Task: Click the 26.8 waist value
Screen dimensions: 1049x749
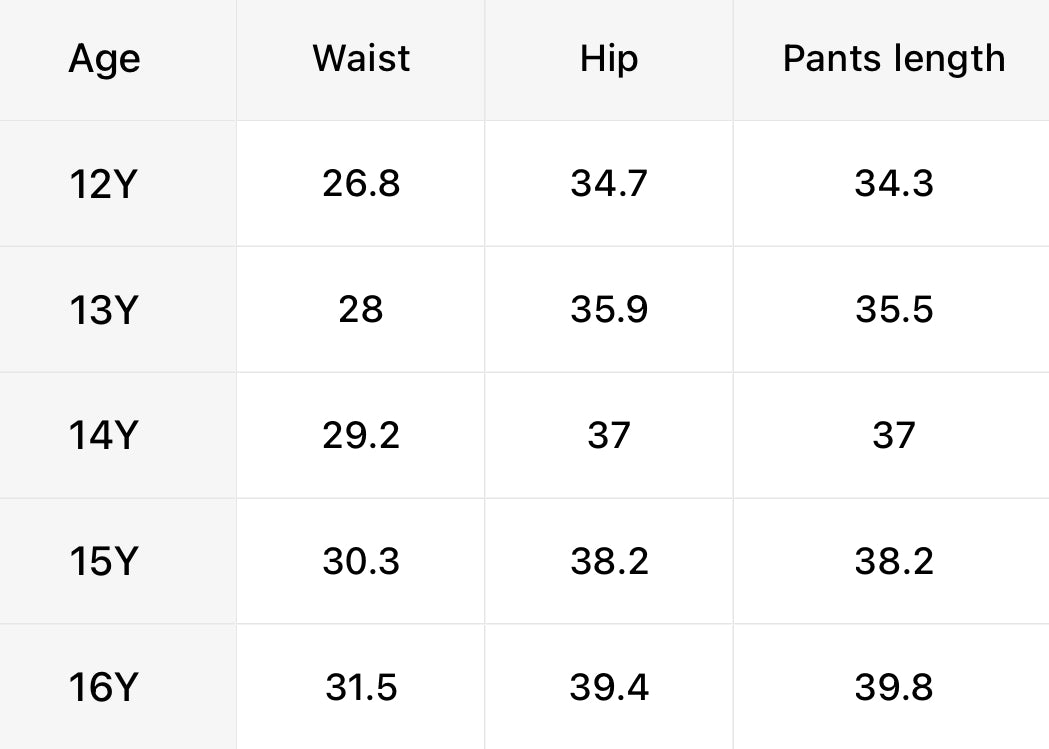Action: (361, 183)
